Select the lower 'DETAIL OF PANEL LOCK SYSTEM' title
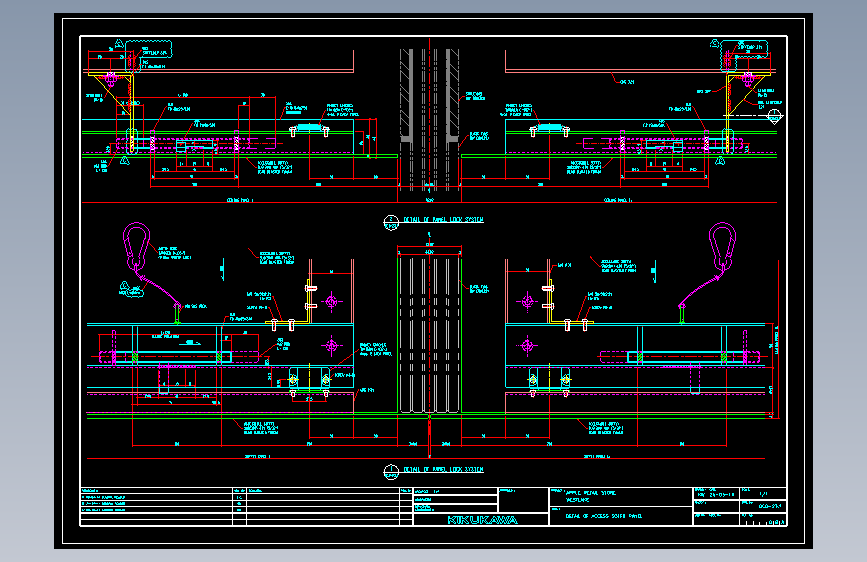 (x=443, y=469)
